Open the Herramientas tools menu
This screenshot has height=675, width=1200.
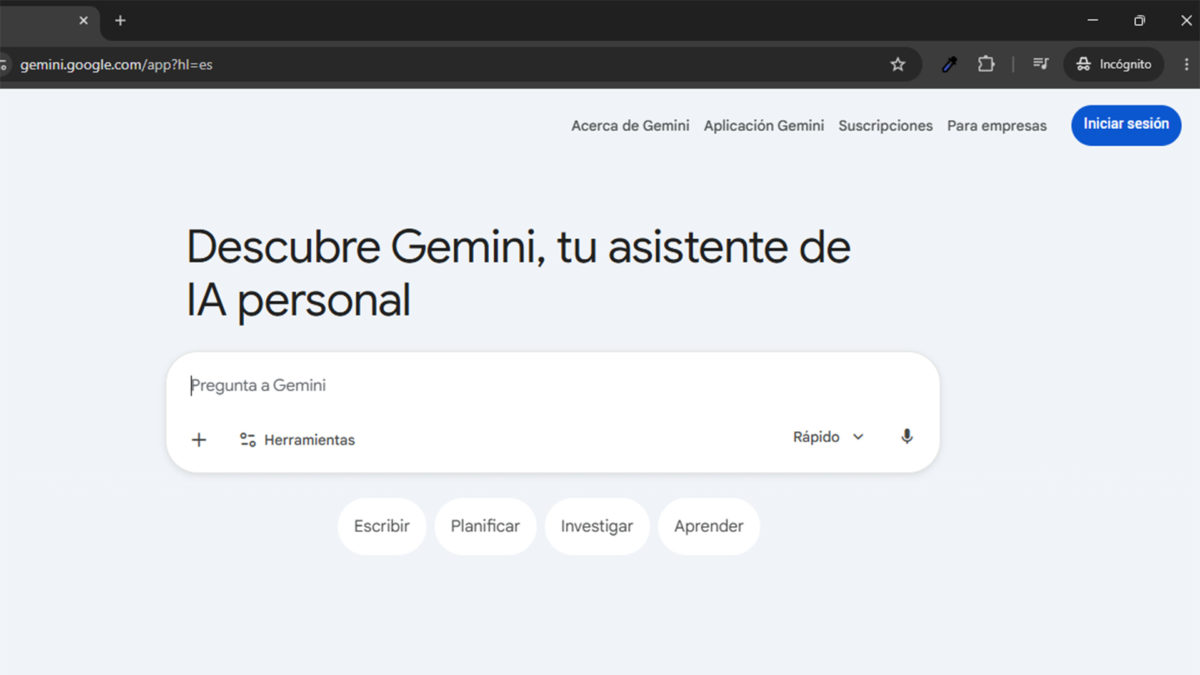point(297,440)
